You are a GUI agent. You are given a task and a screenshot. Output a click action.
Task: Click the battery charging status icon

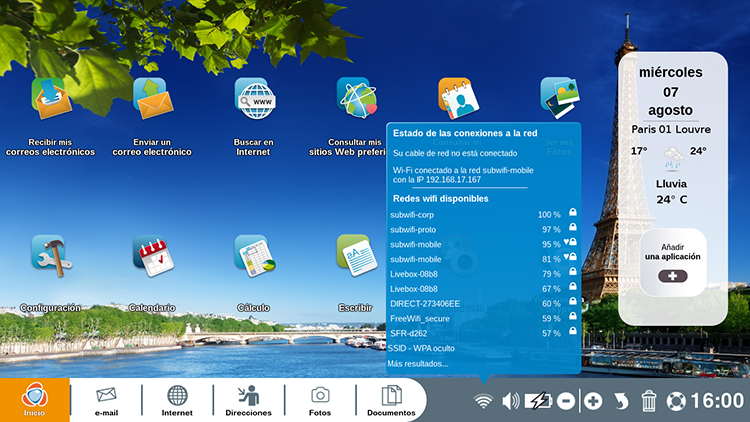coord(538,401)
